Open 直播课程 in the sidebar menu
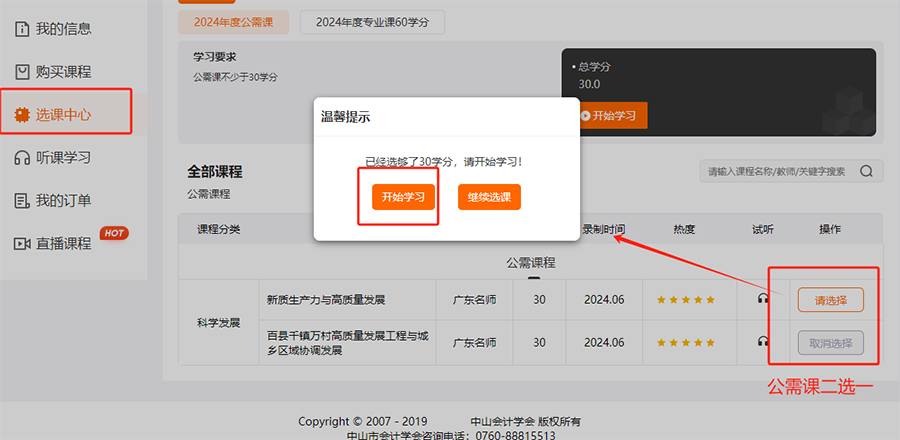 click(x=64, y=244)
